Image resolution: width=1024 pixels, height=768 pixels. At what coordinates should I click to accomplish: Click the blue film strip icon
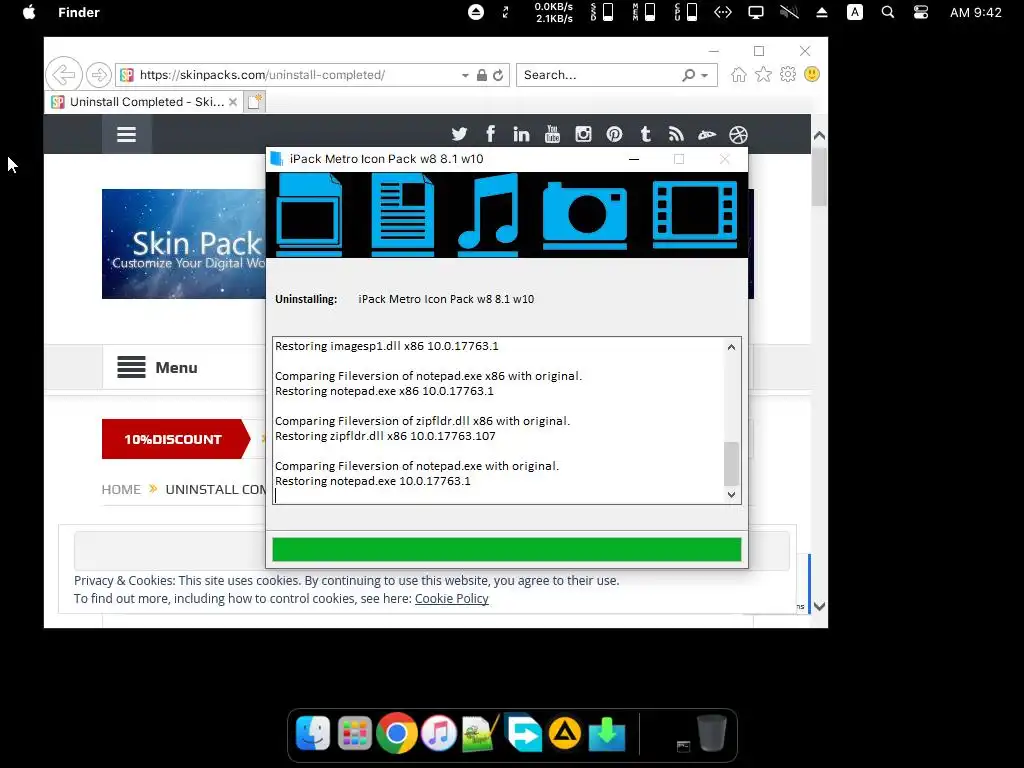point(695,215)
